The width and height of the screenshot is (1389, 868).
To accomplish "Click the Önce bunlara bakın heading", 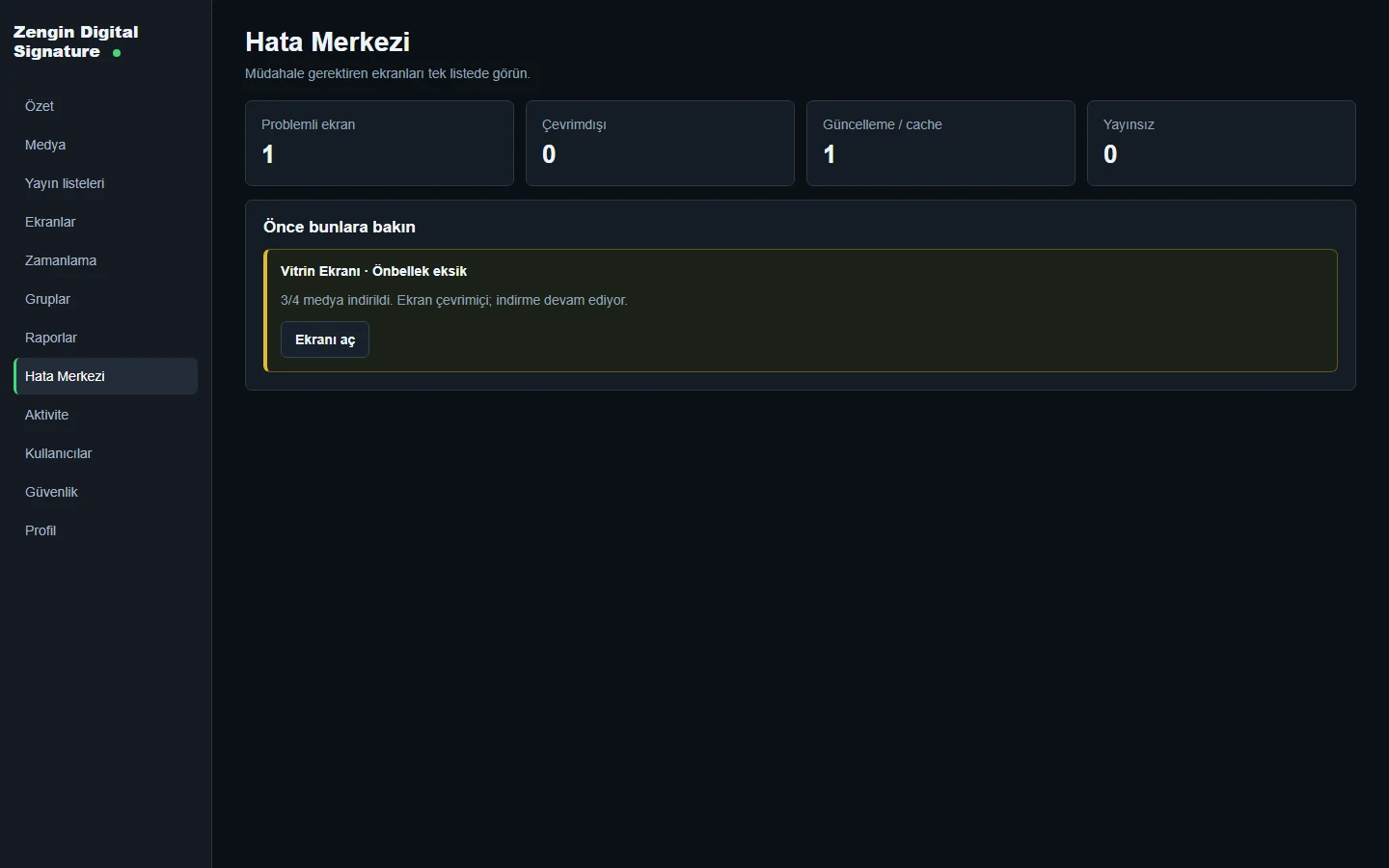I will [x=340, y=227].
